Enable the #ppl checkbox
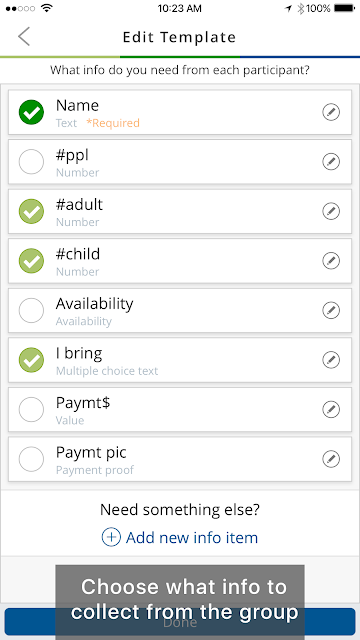This screenshot has width=360, height=640. 31,162
